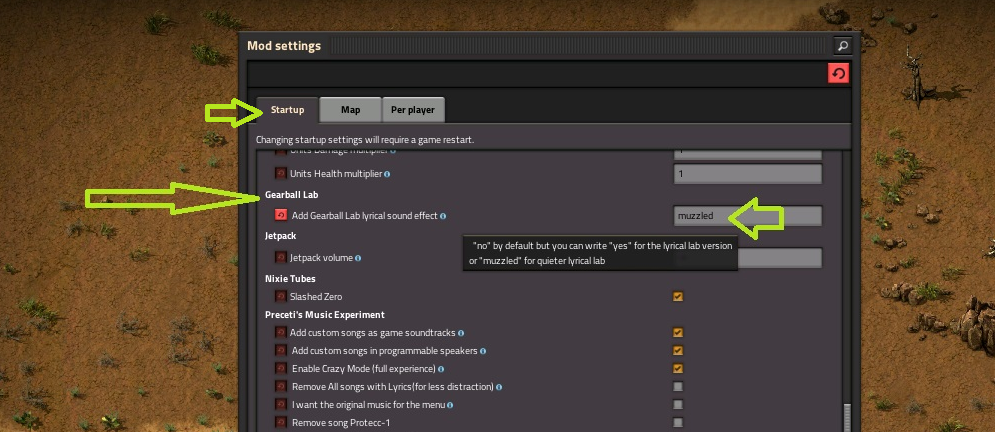Click the Gearball Lab field containing muzzled

pyautogui.click(x=748, y=216)
